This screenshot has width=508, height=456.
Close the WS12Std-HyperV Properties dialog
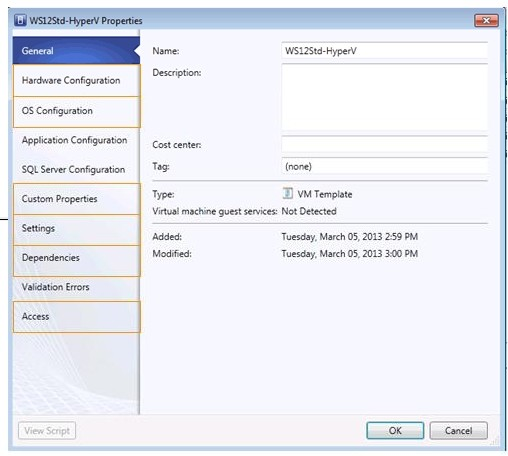pos(486,21)
